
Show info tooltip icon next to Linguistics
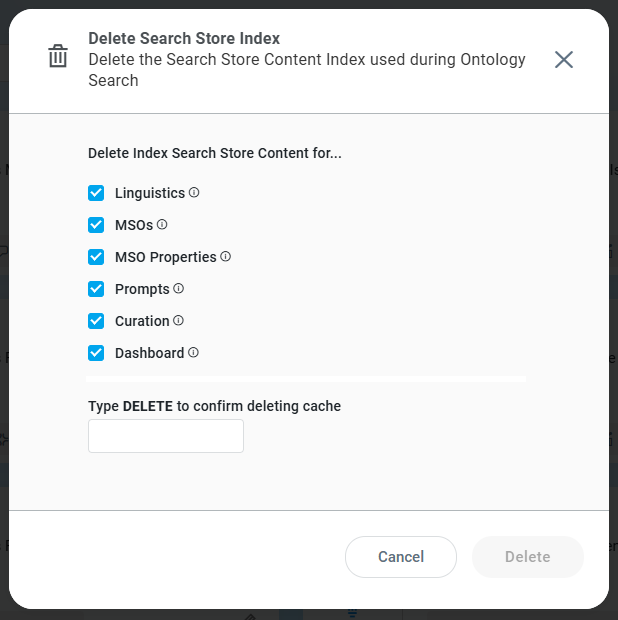(x=194, y=192)
